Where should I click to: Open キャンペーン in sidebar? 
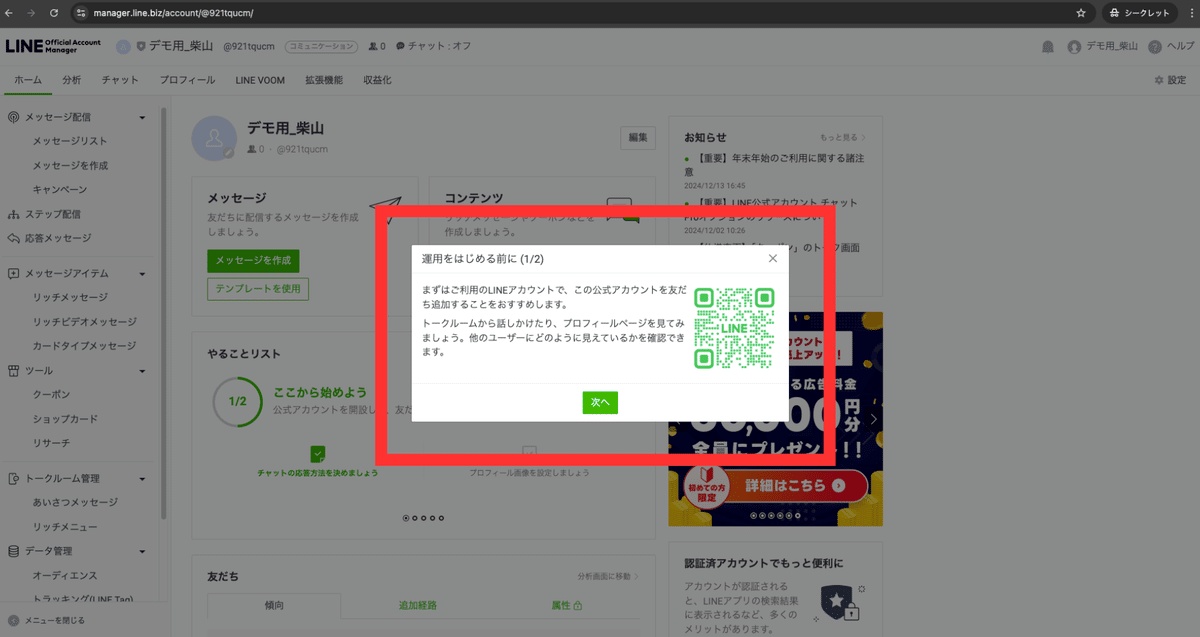point(59,189)
